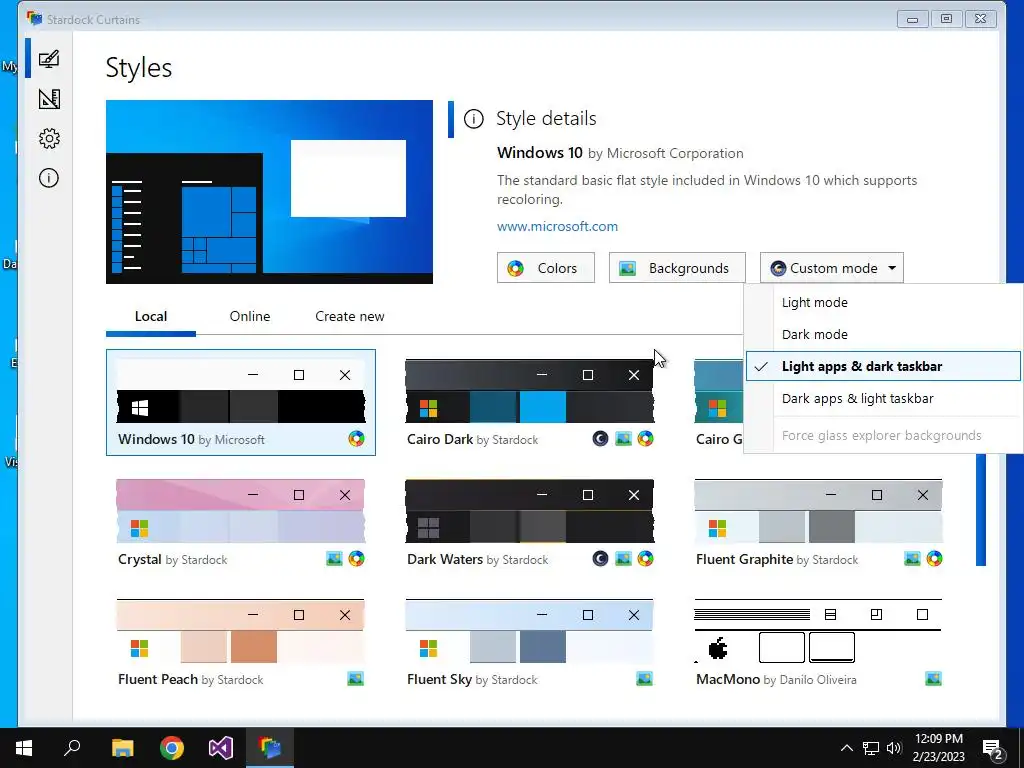Open taskbar search magnifier

[72, 748]
